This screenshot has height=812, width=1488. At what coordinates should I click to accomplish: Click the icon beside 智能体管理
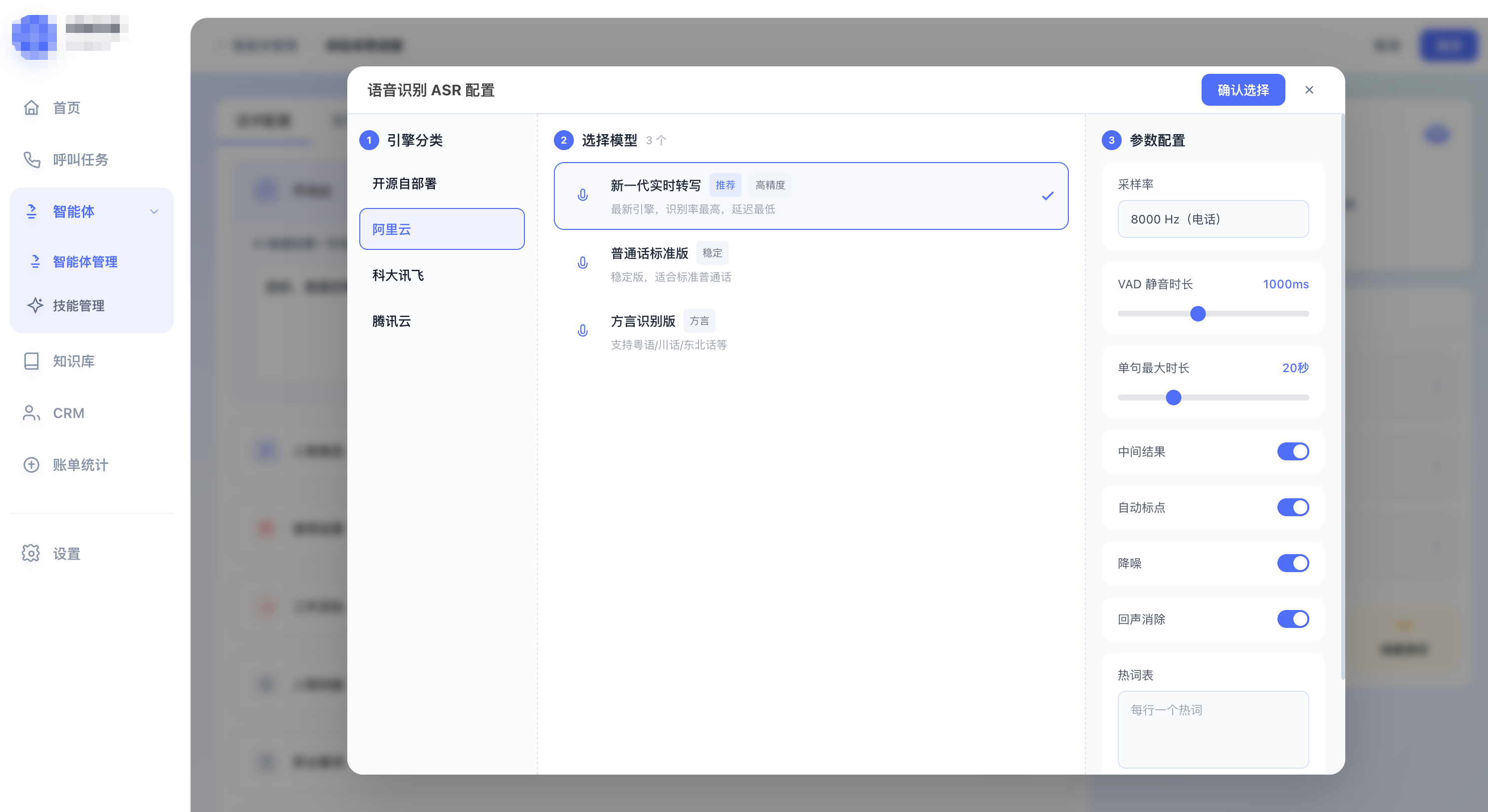35,262
